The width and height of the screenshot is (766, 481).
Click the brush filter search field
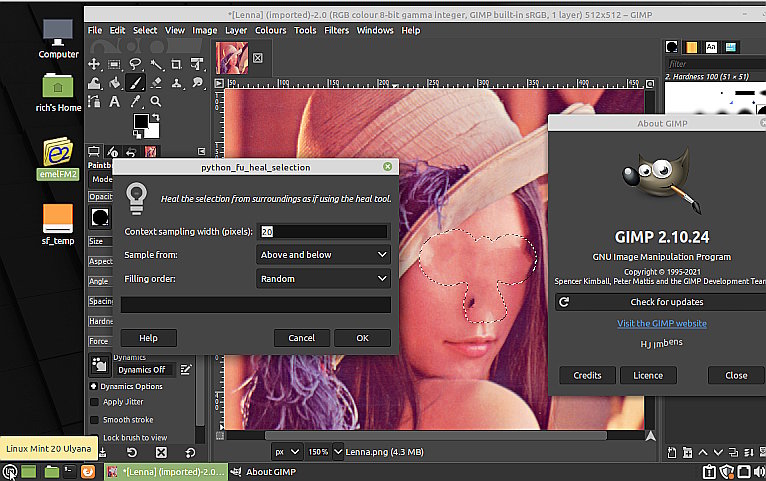[x=715, y=64]
